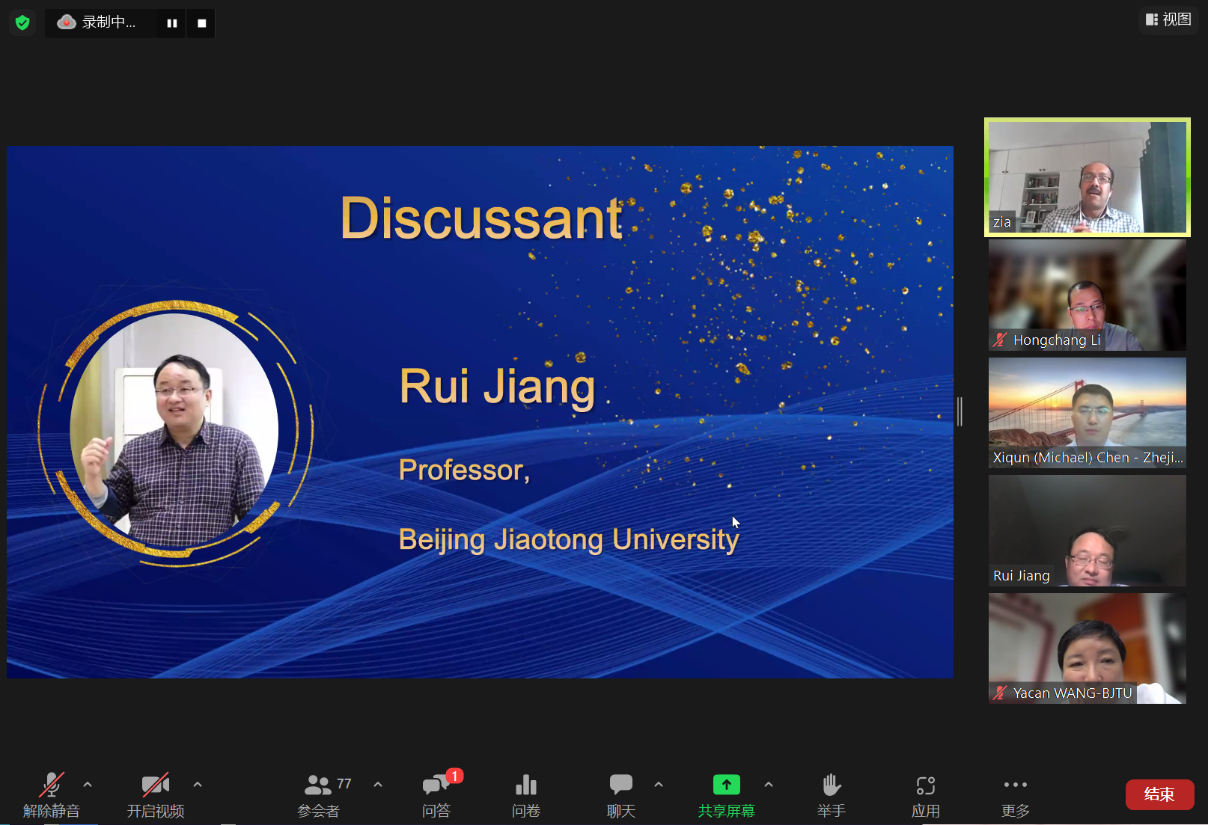Start 共享屏幕 screen sharing
This screenshot has height=825, width=1208.
(x=726, y=796)
